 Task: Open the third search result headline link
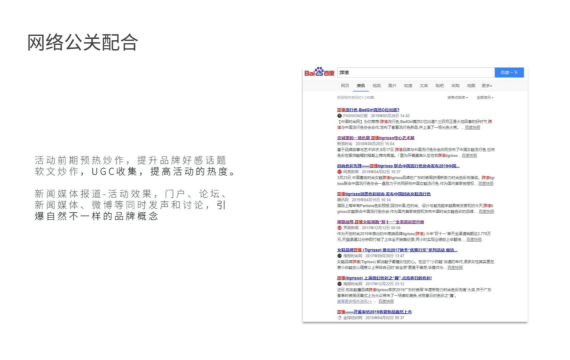coord(398,166)
